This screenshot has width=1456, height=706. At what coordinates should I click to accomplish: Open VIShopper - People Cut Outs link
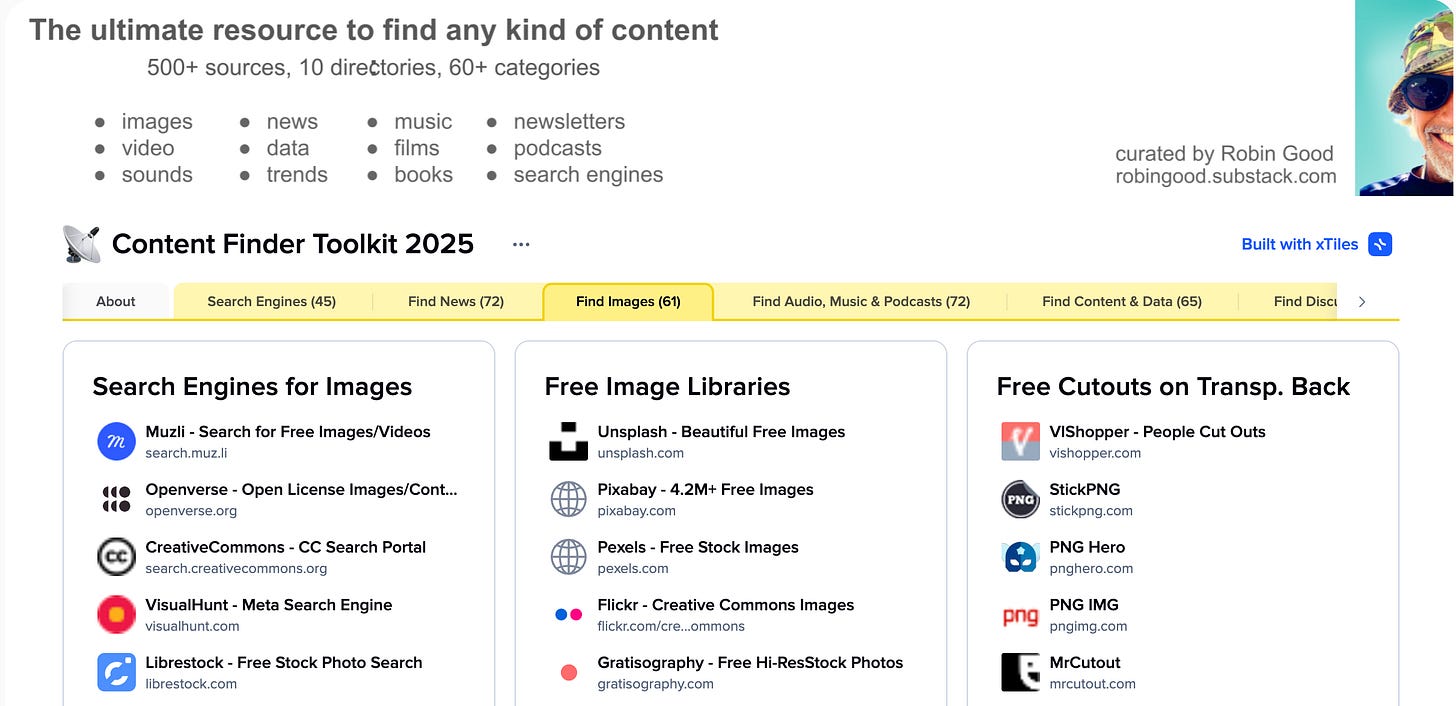coord(1158,432)
